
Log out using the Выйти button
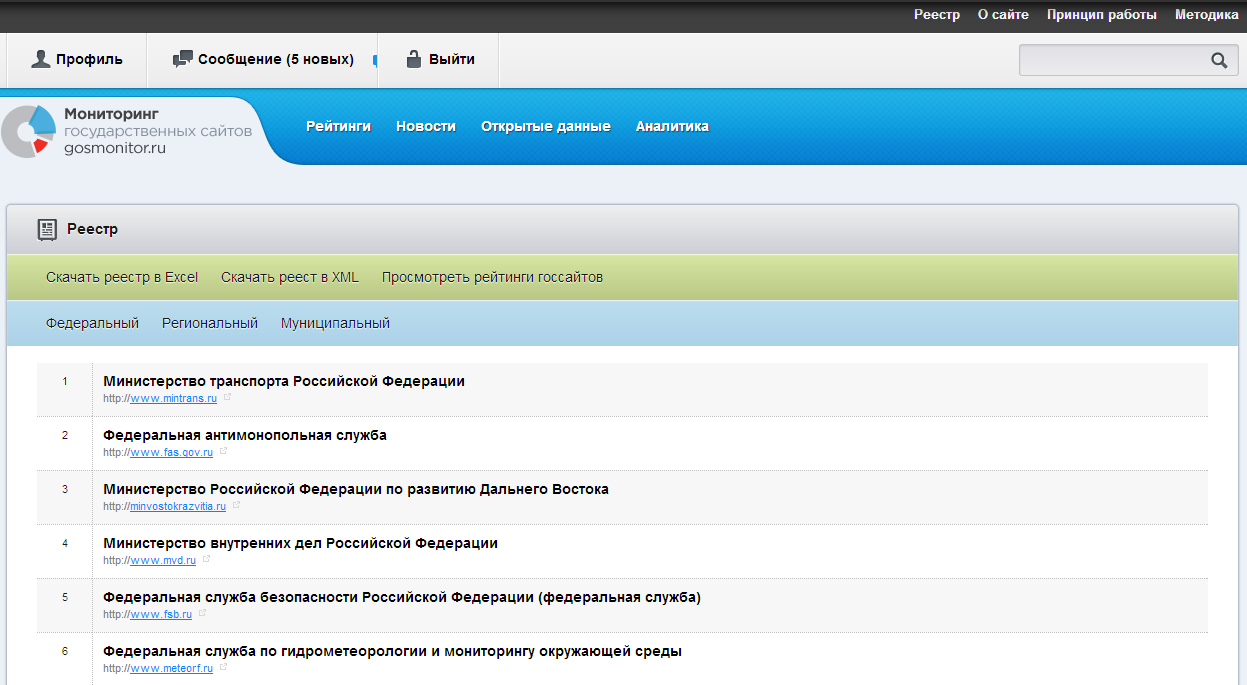pyautogui.click(x=440, y=60)
